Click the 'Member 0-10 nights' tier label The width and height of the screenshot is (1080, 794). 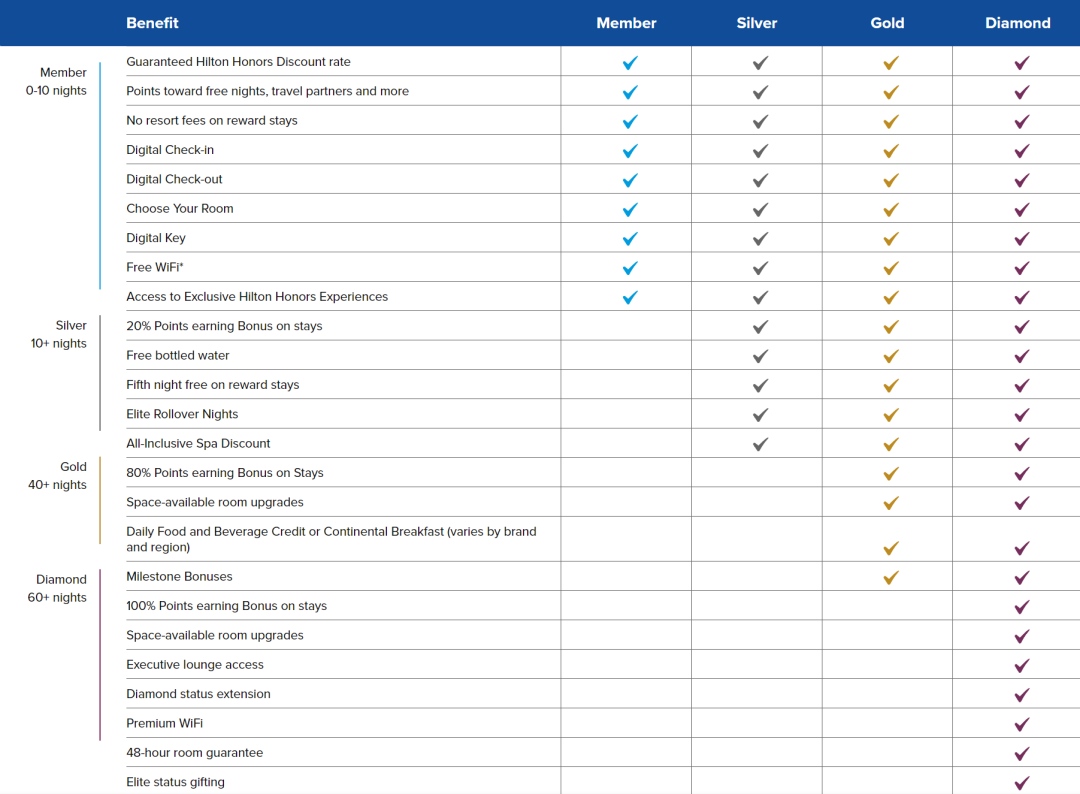click(x=56, y=81)
